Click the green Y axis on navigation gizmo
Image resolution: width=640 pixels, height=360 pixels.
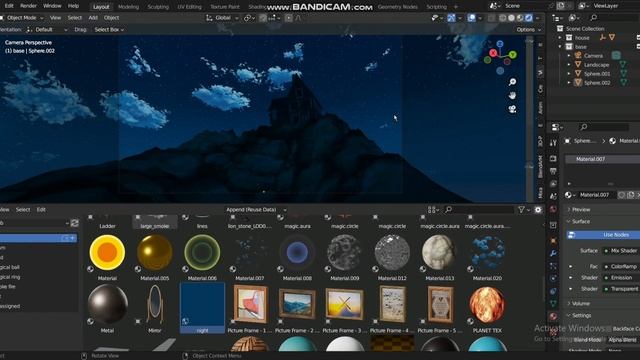[x=513, y=54]
